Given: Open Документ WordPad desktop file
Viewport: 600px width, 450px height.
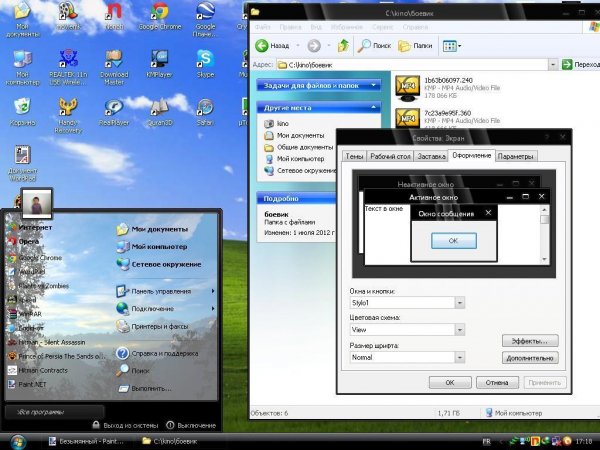Looking at the screenshot, I should coord(22,163).
